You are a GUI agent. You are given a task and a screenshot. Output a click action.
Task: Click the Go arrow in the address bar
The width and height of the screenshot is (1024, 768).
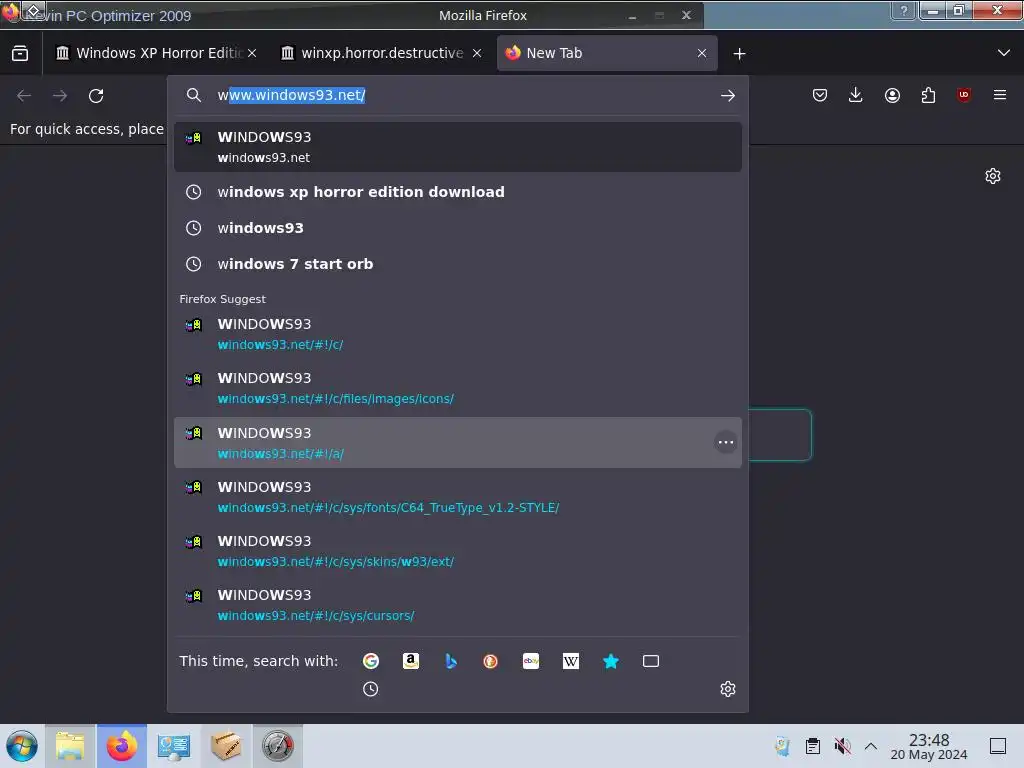[728, 95]
